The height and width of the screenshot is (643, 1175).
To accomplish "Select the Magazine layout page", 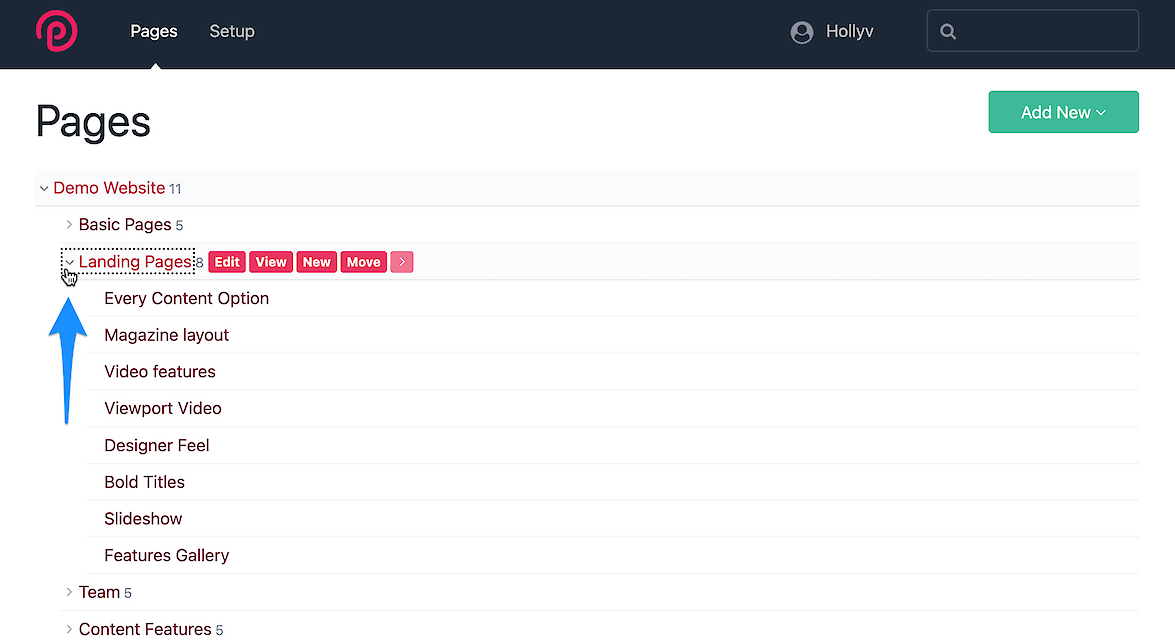I will [167, 335].
